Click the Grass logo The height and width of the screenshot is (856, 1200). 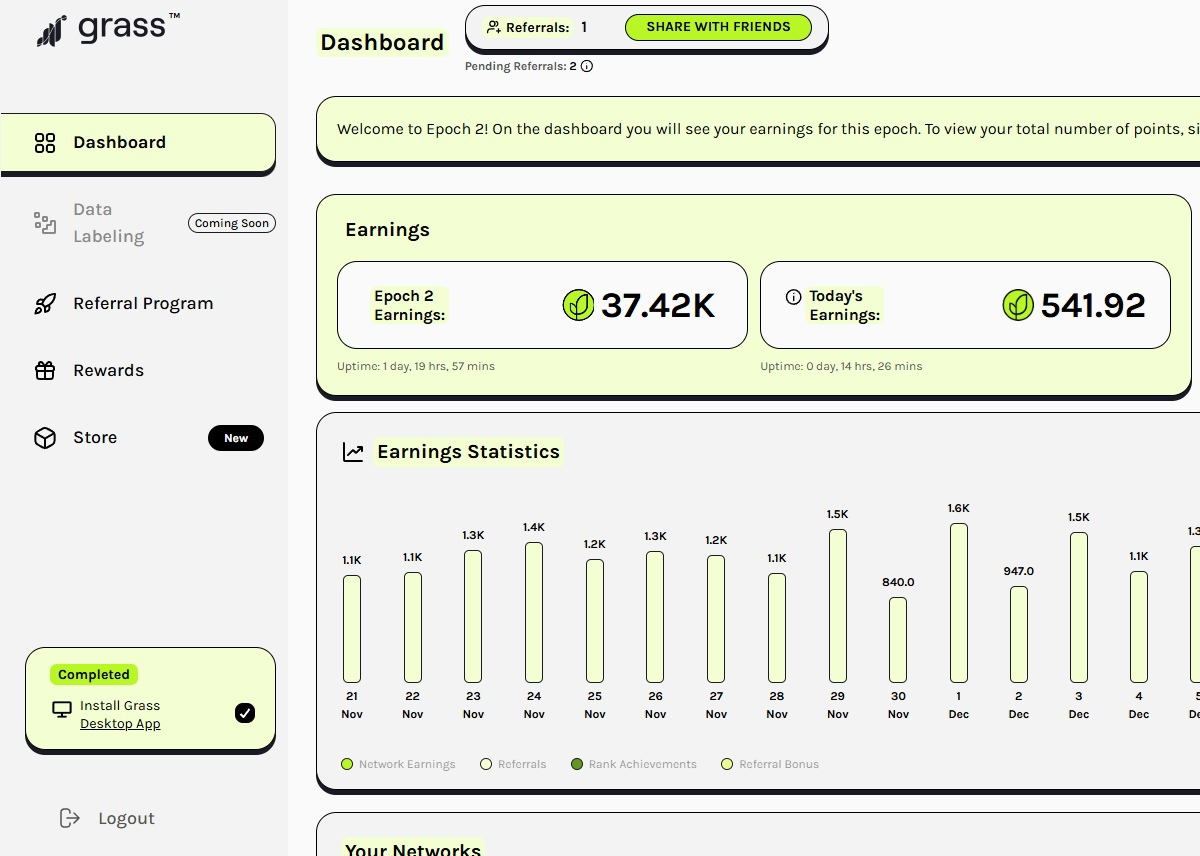[108, 28]
